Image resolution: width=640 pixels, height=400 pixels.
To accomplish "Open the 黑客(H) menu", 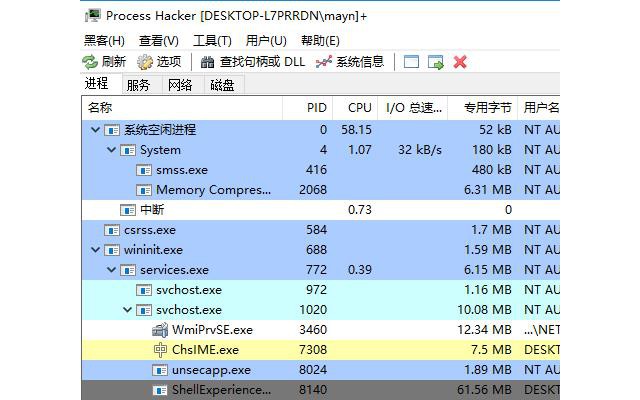I will click(104, 40).
